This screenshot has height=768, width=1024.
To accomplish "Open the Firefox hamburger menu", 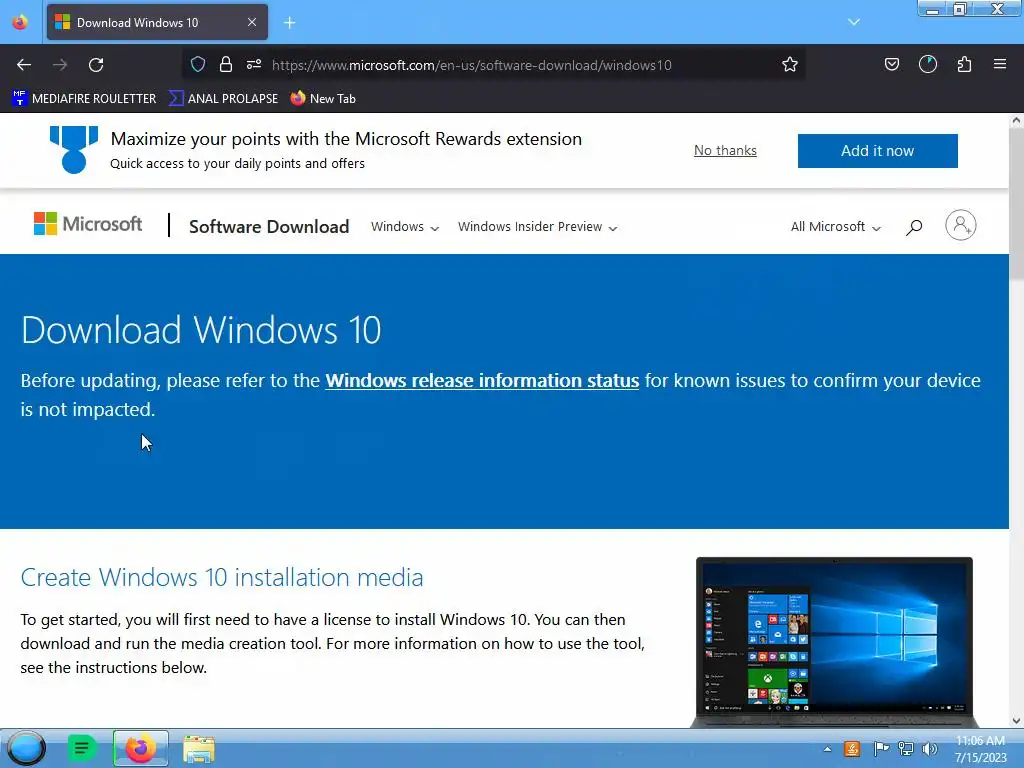I will click(1000, 64).
